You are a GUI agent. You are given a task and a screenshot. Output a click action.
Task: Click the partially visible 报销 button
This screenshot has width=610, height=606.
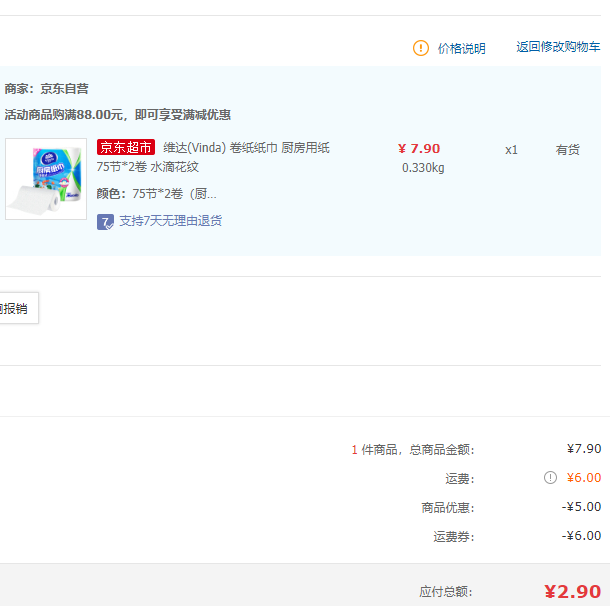17,308
